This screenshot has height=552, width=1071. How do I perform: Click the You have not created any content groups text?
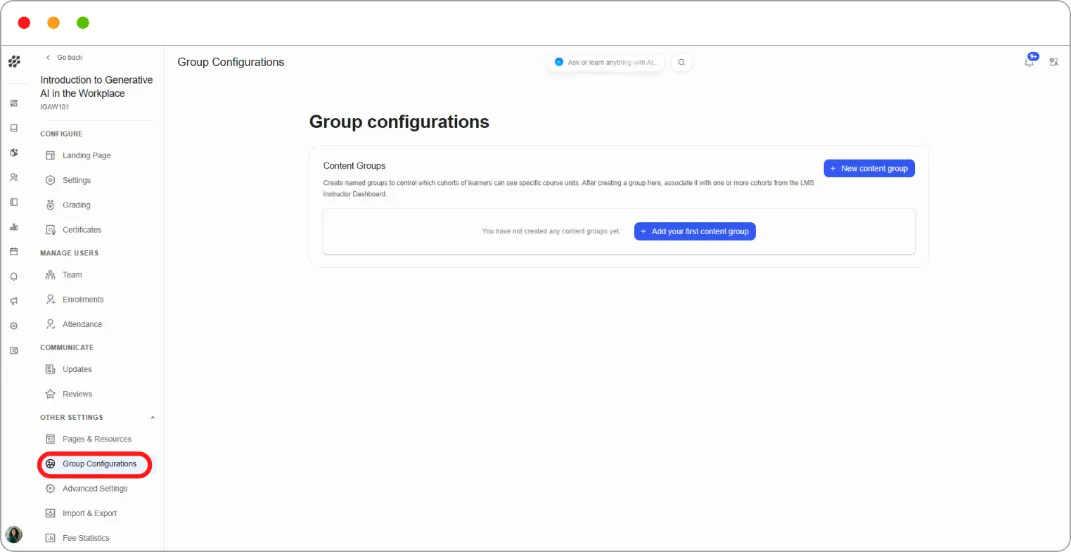551,232
